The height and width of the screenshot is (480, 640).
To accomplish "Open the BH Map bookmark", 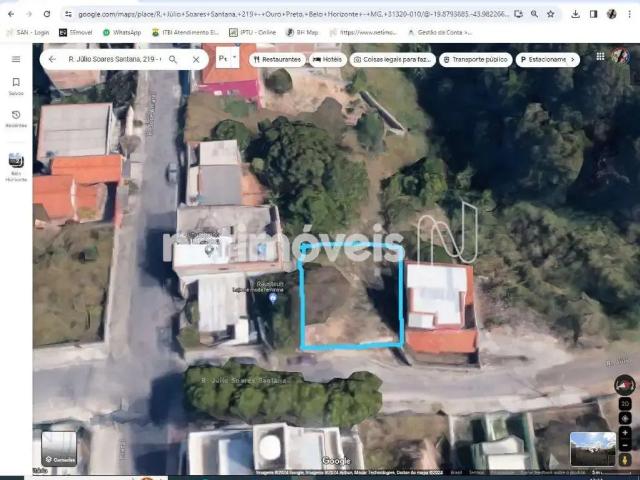I will 302,32.
